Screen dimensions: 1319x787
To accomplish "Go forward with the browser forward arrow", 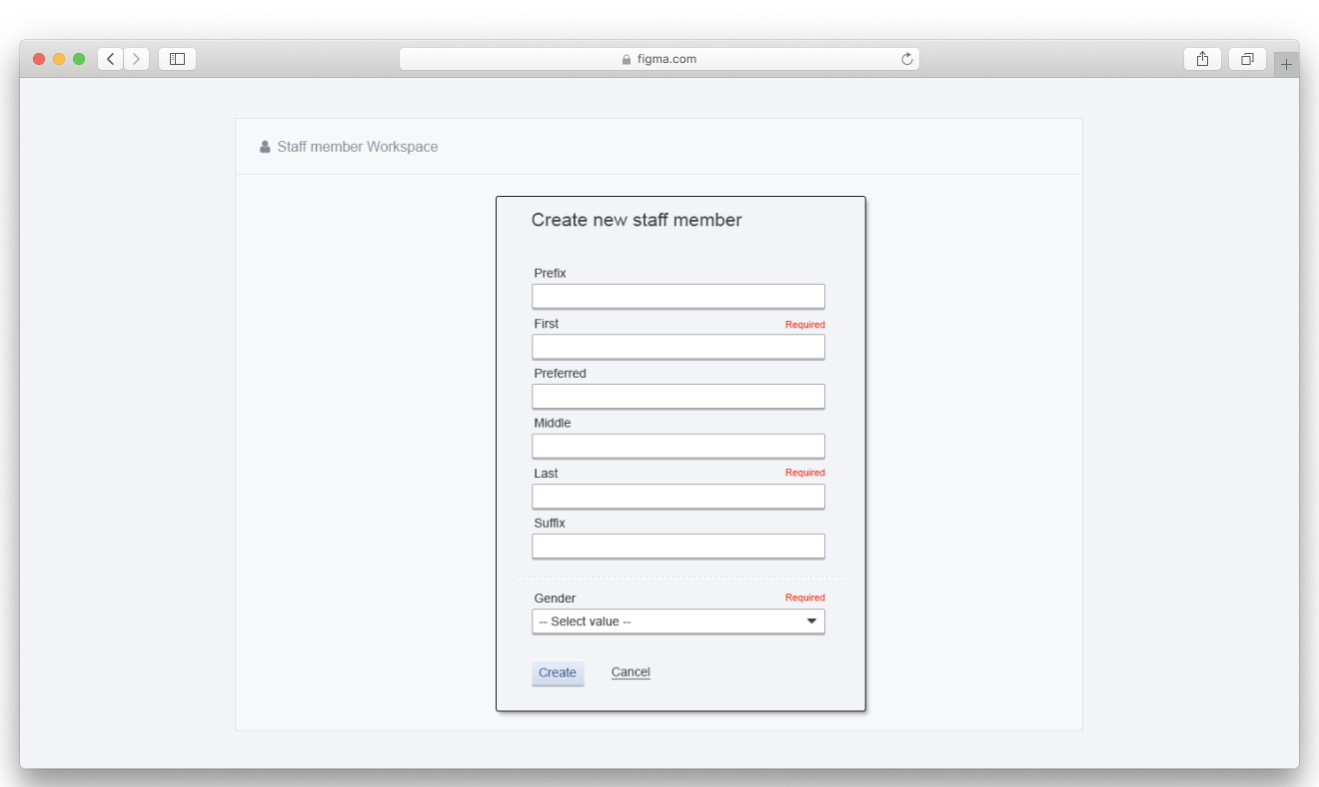I will coord(137,59).
